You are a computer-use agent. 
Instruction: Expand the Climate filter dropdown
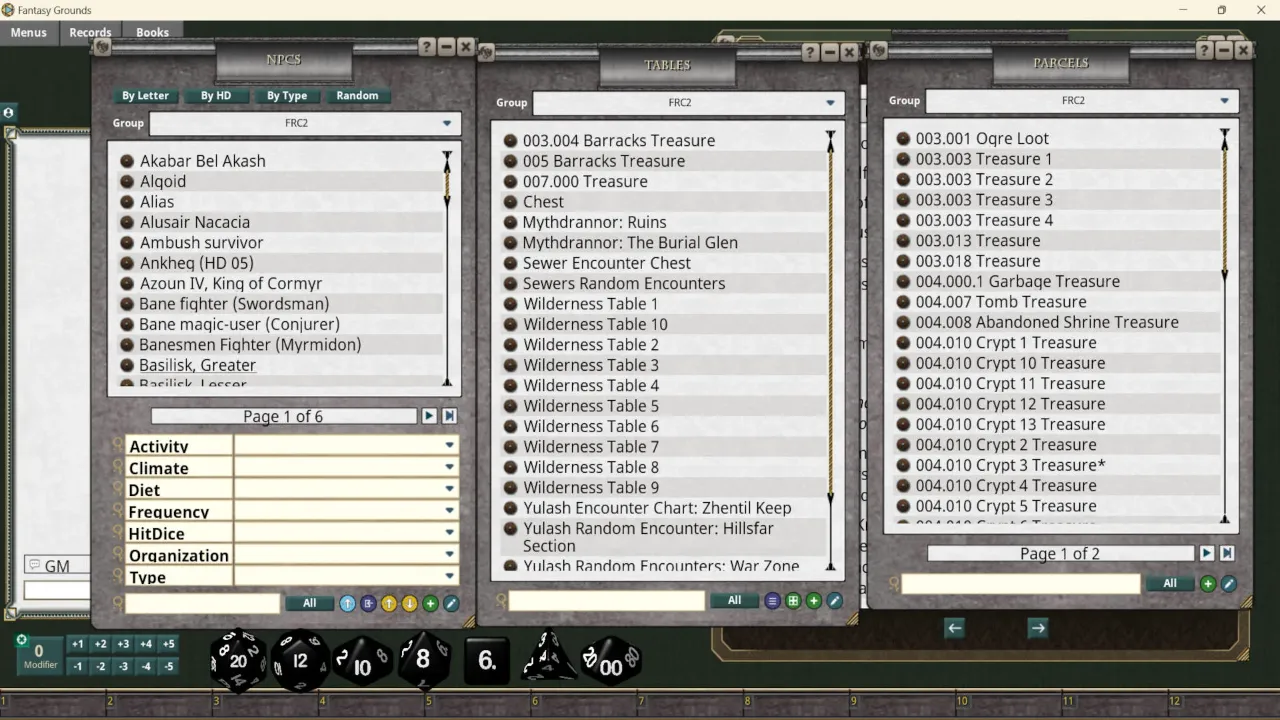point(449,467)
